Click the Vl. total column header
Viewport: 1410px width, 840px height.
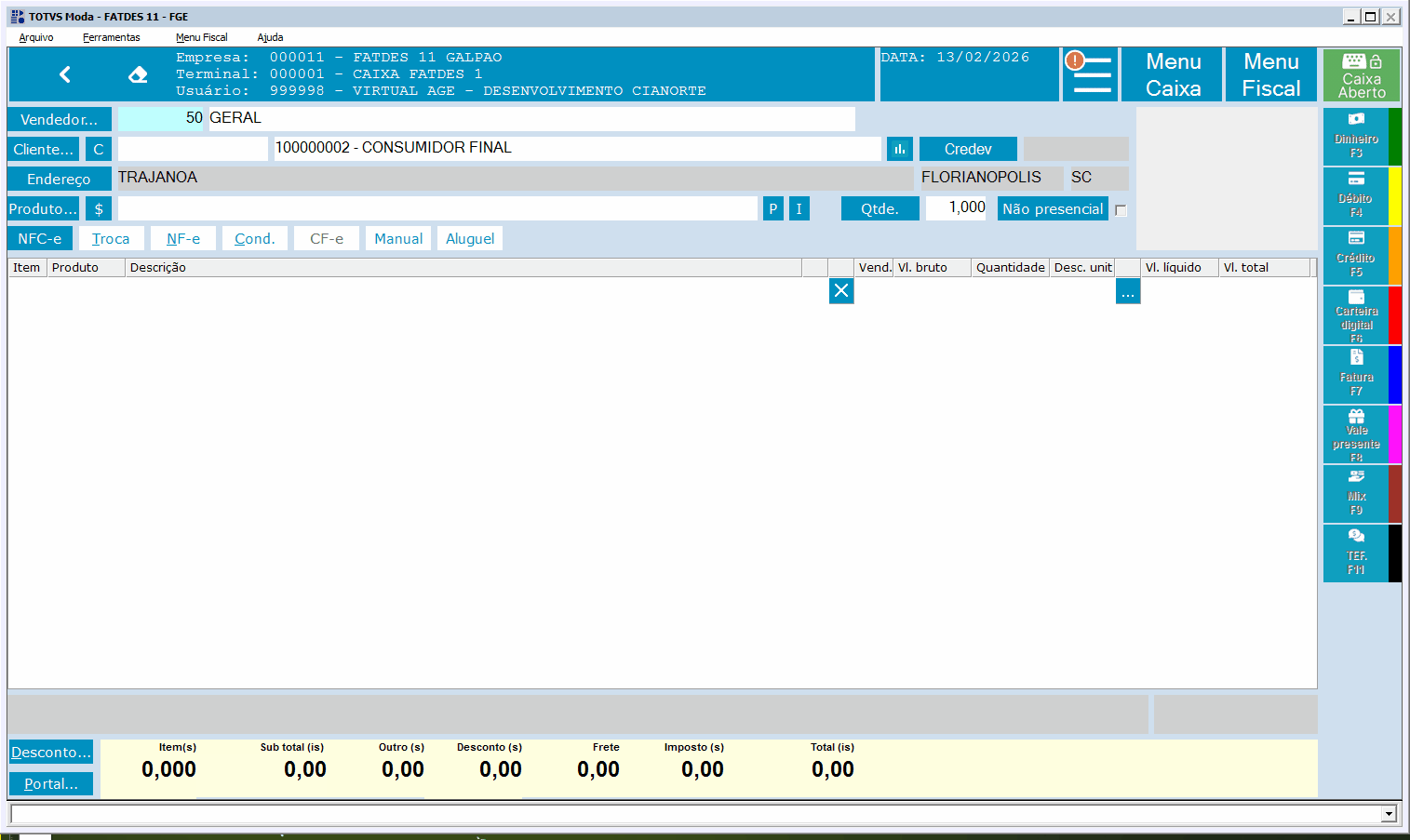1264,267
